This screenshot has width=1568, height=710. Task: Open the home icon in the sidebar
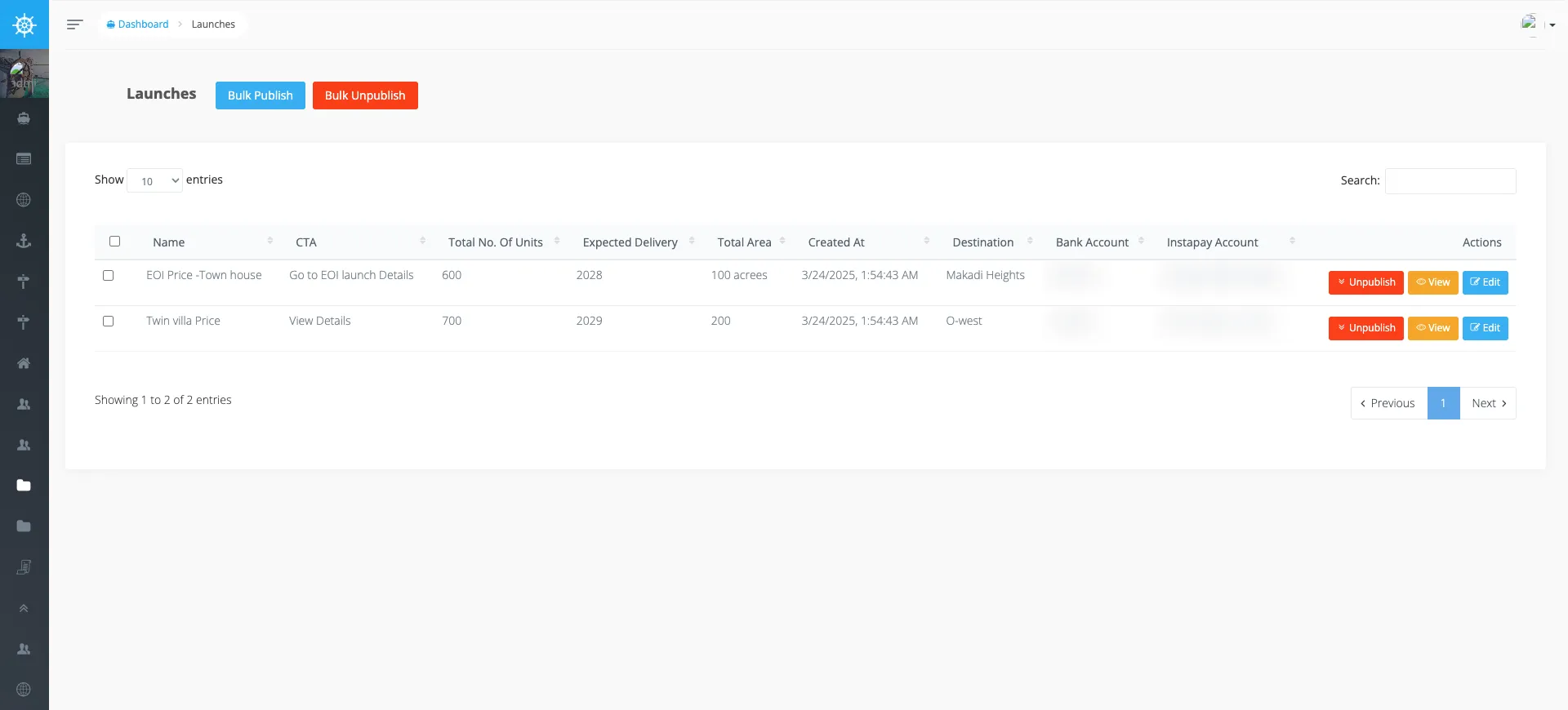click(24, 363)
